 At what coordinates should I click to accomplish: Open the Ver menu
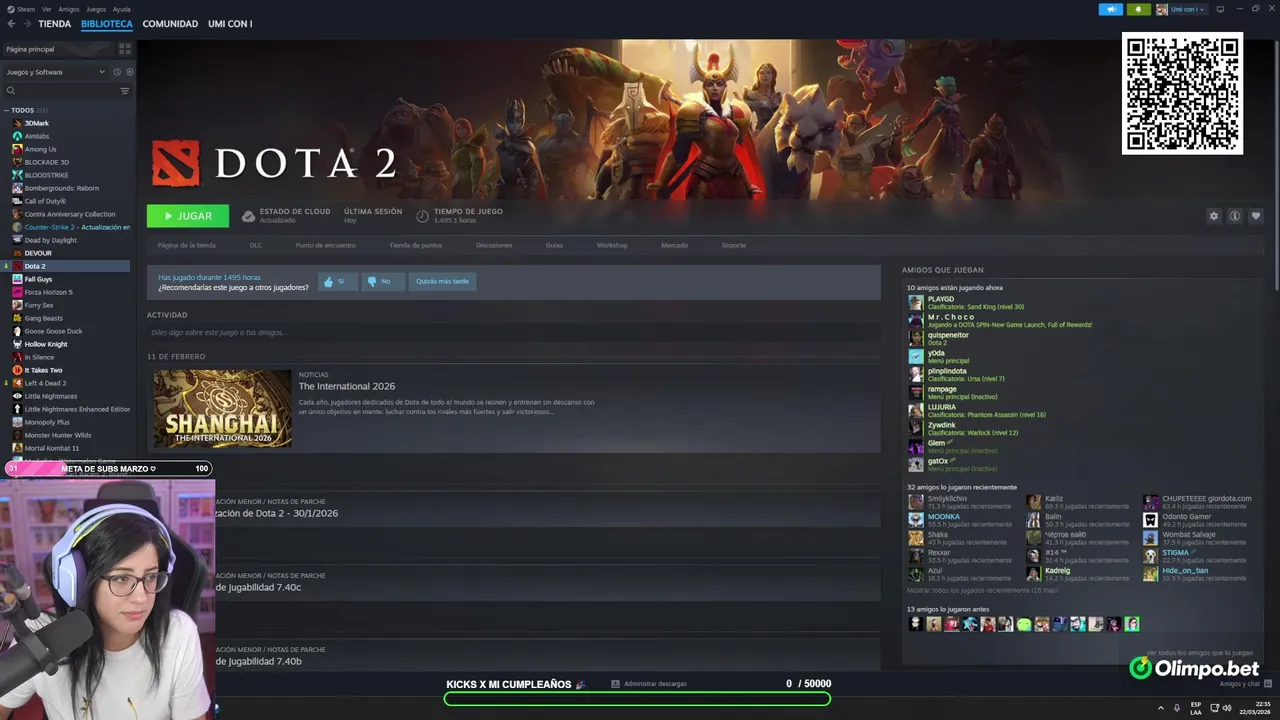pyautogui.click(x=47, y=9)
